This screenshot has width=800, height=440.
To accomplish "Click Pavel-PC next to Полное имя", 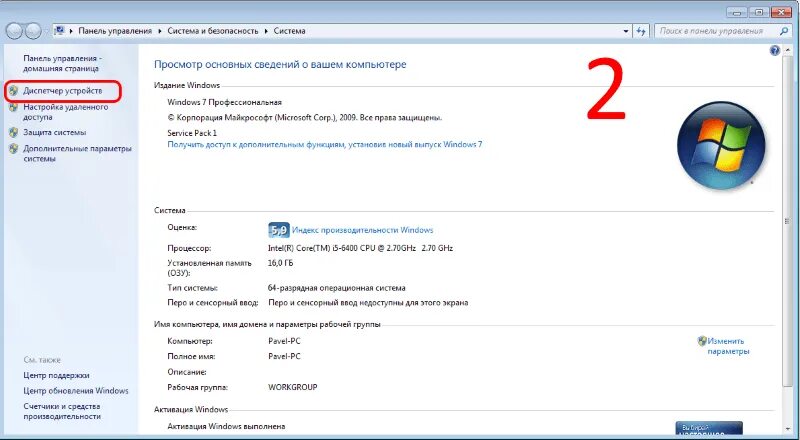I will click(x=284, y=356).
